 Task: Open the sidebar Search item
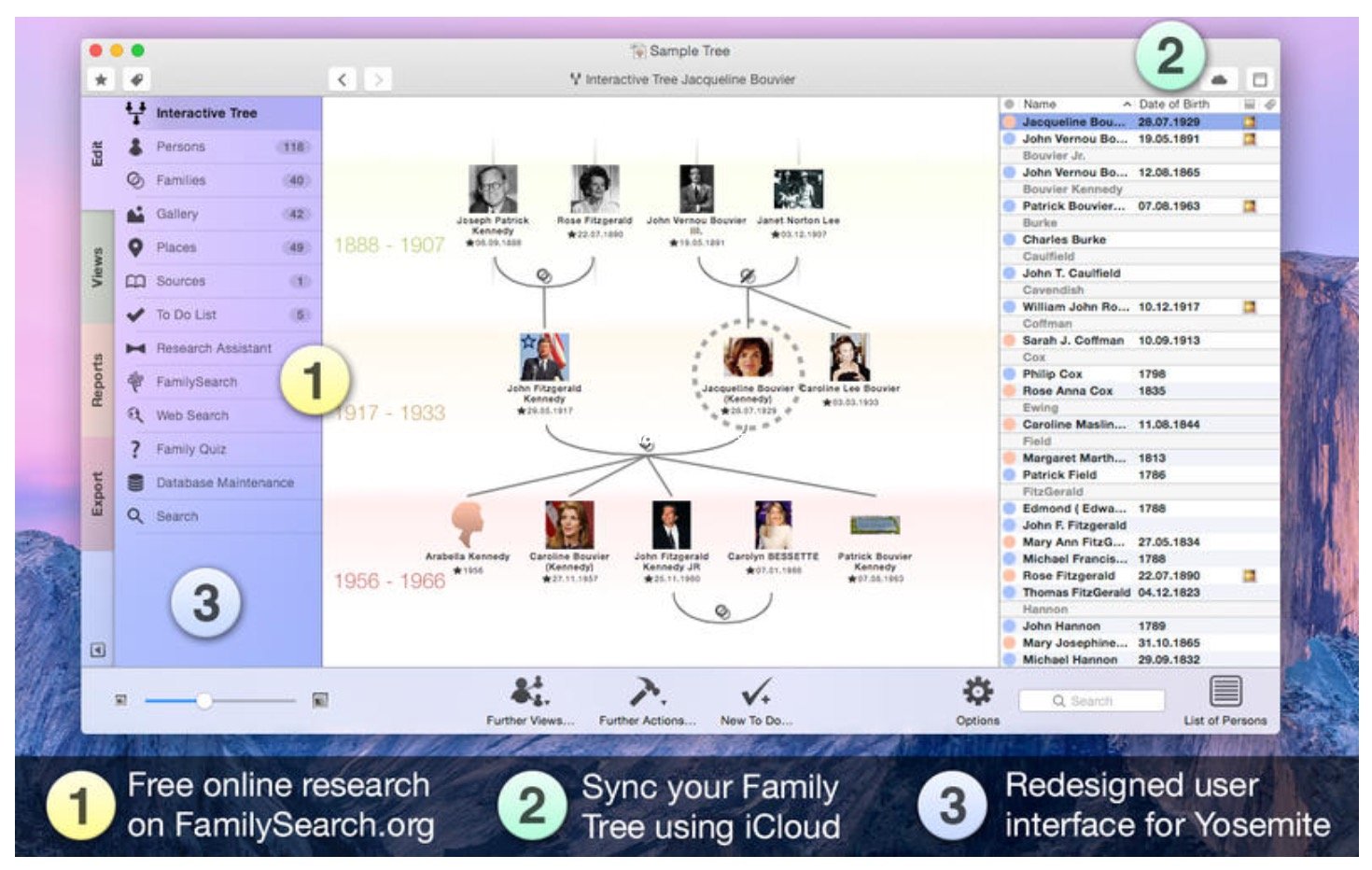pyautogui.click(x=217, y=516)
